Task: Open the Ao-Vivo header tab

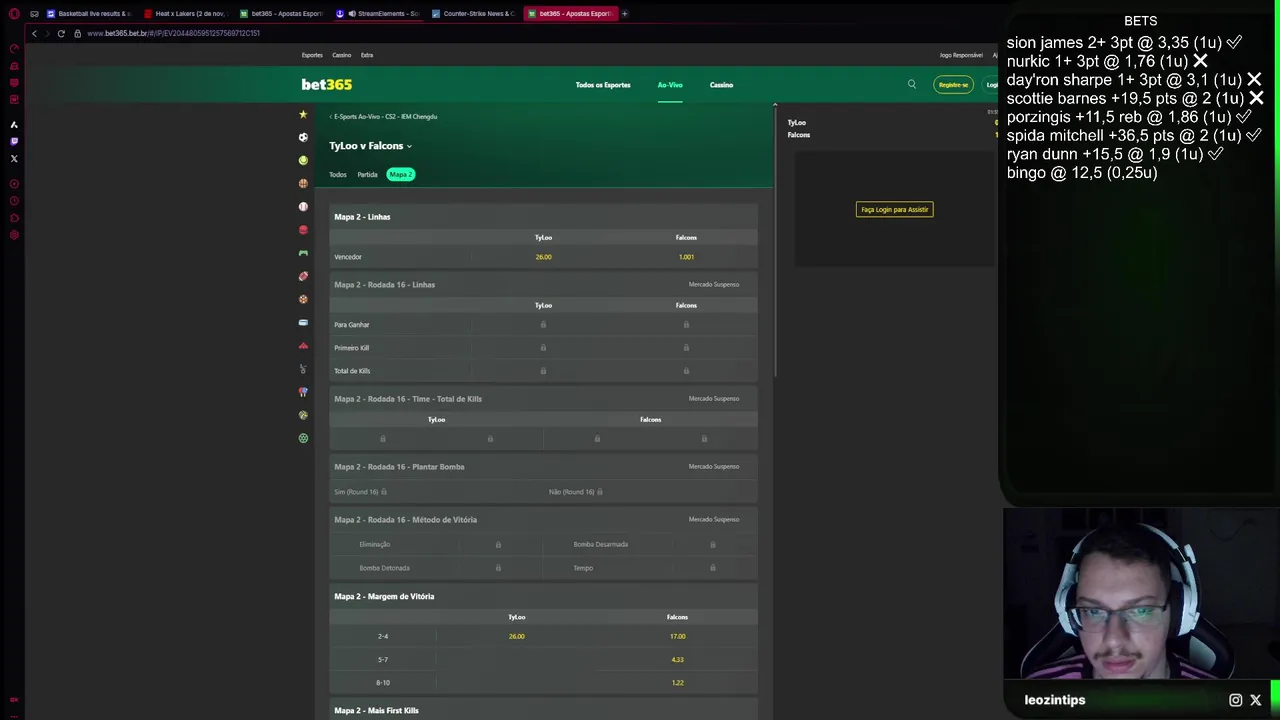Action: click(670, 85)
